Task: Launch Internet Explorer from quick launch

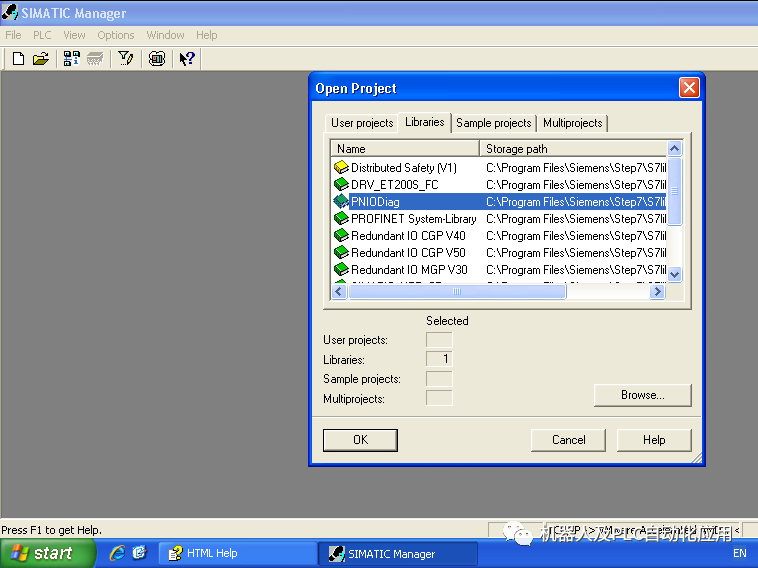Action: pyautogui.click(x=117, y=553)
